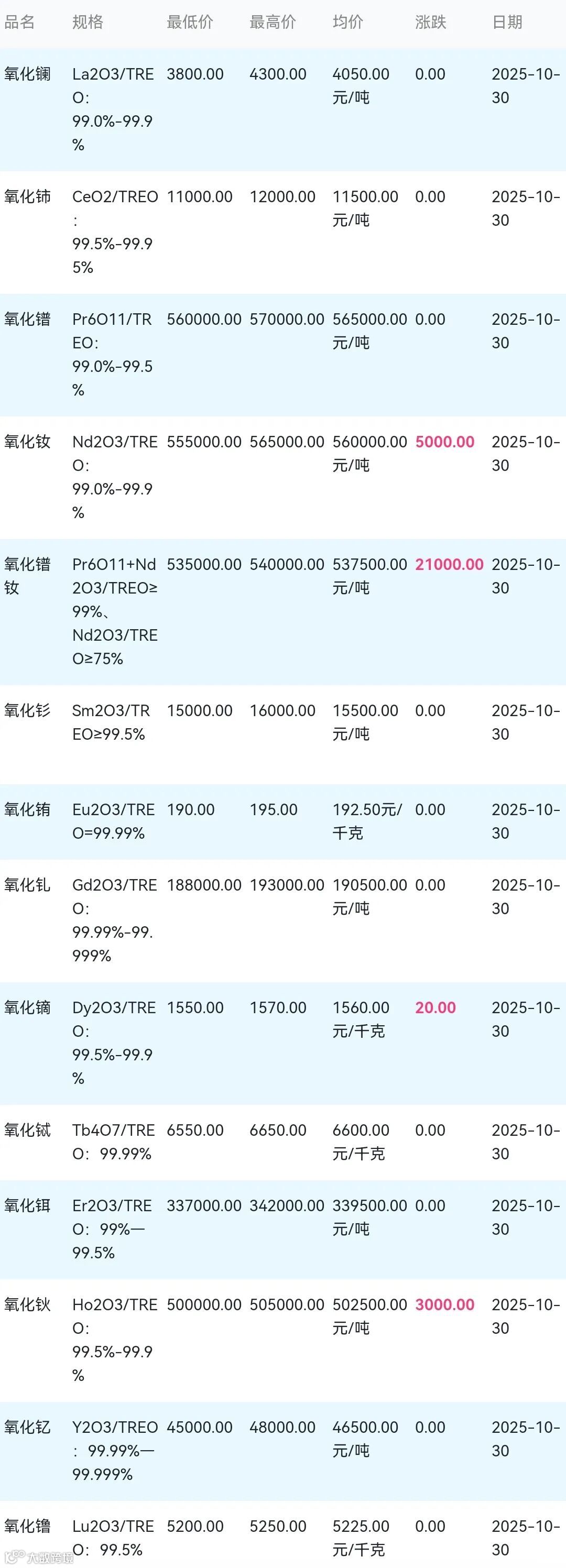The image size is (566, 1568).
Task: Click the red 20.00 change for 氧化镝
Action: [x=435, y=1007]
